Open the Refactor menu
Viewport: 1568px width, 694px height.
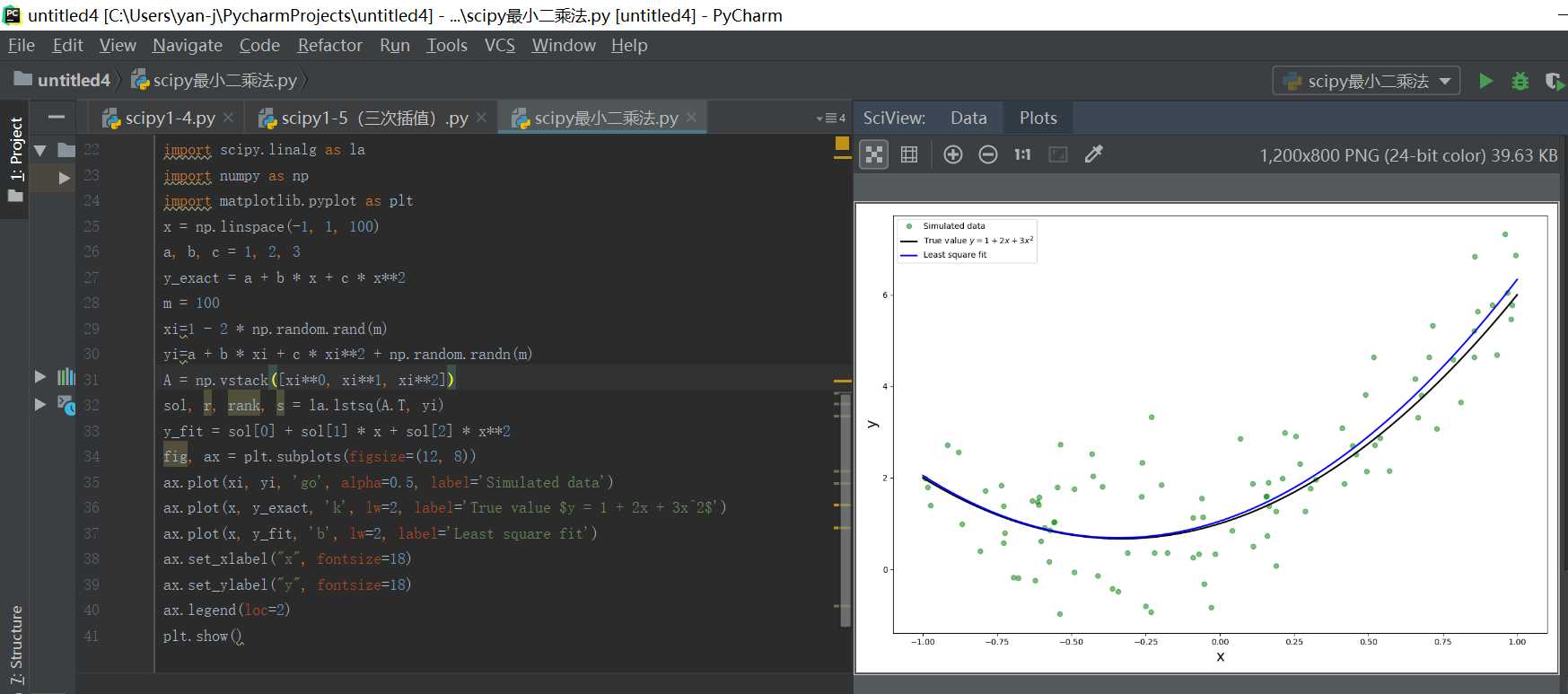click(x=329, y=45)
